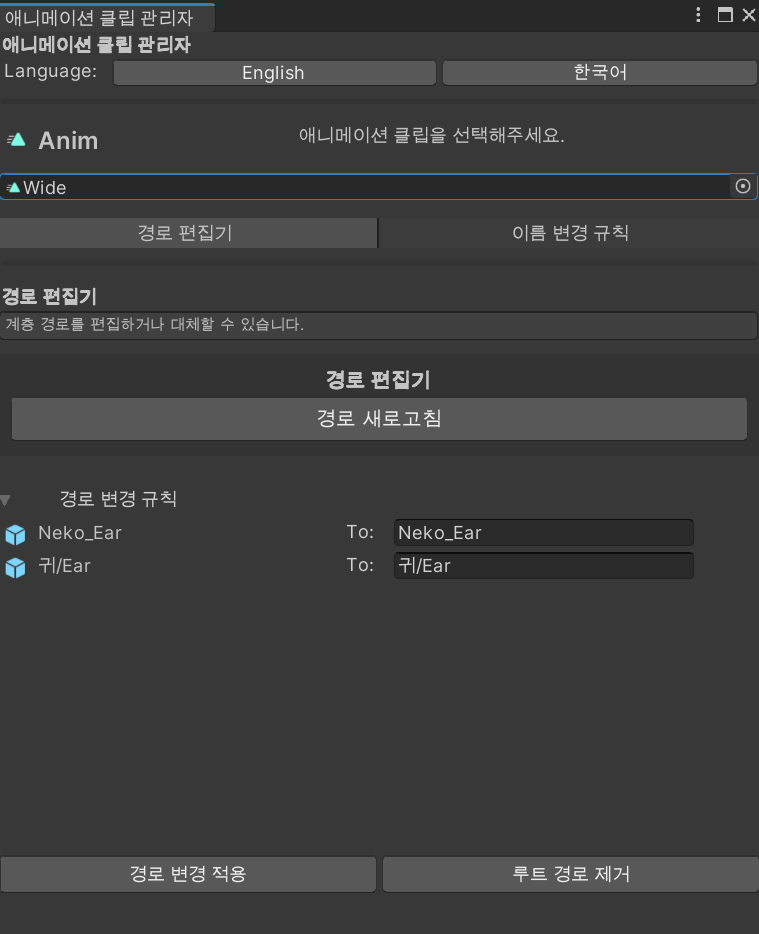The height and width of the screenshot is (934, 759).
Task: Click the Neko_Ear path label
Action: click(80, 533)
